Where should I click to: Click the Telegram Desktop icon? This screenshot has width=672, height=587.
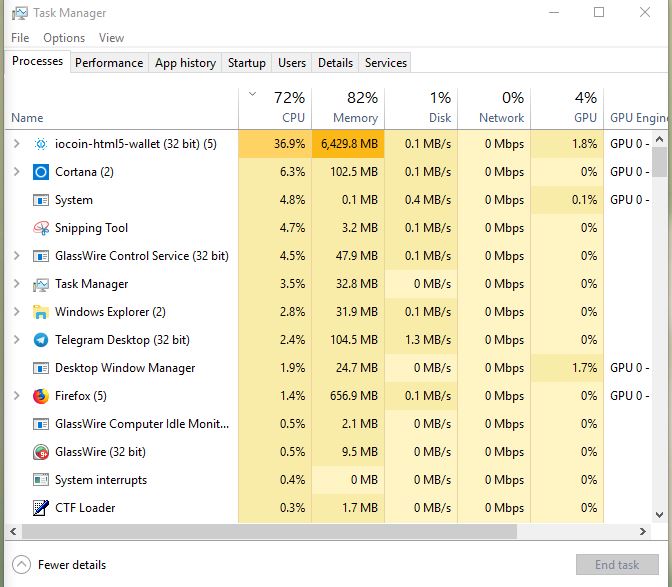41,340
